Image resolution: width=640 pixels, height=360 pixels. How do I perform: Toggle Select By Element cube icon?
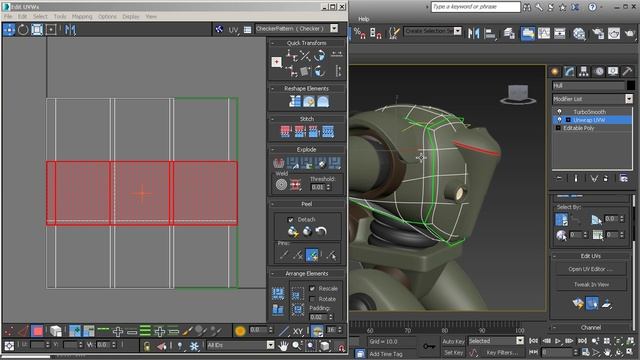tap(56, 331)
